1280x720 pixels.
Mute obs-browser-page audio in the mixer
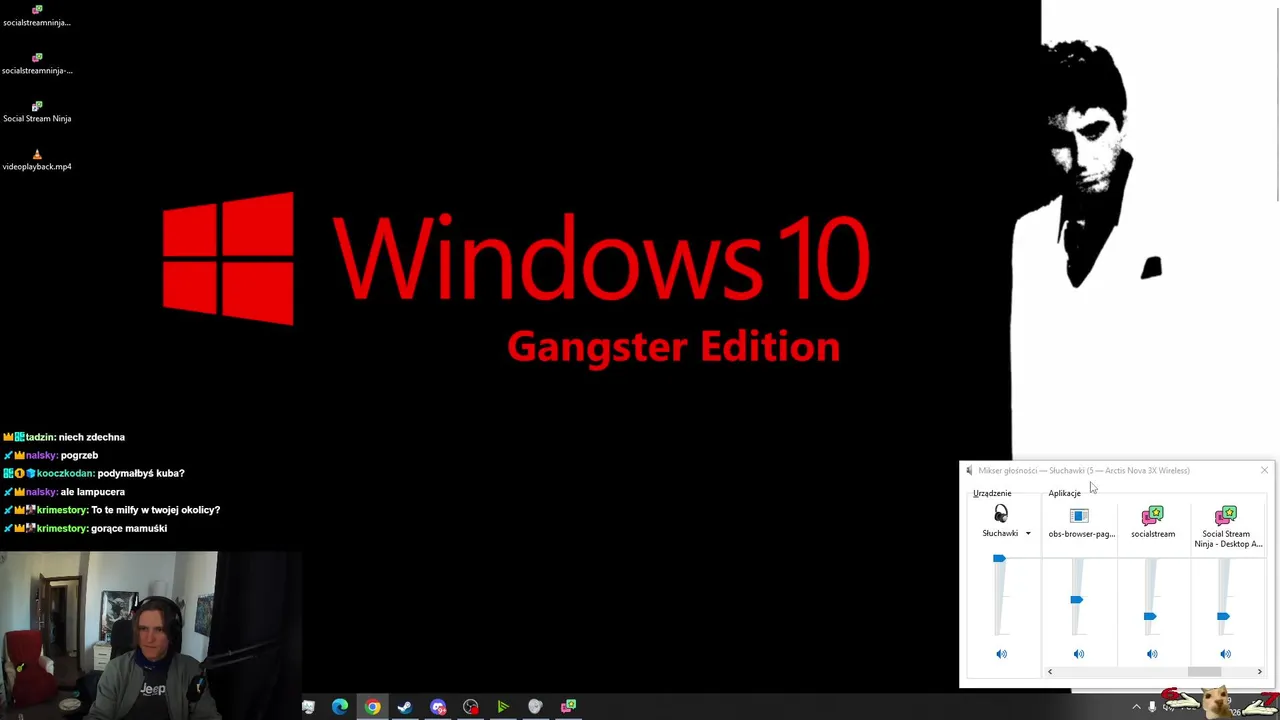coord(1078,654)
